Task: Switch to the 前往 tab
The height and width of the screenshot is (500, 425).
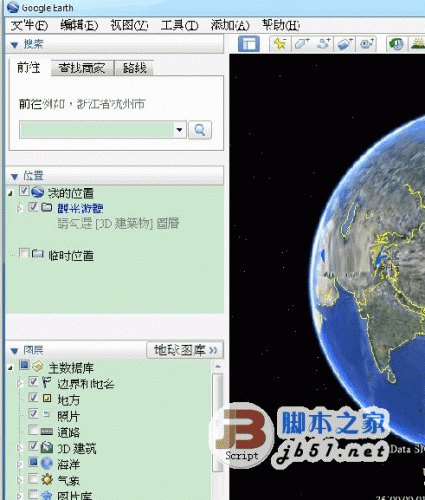Action: click(29, 68)
